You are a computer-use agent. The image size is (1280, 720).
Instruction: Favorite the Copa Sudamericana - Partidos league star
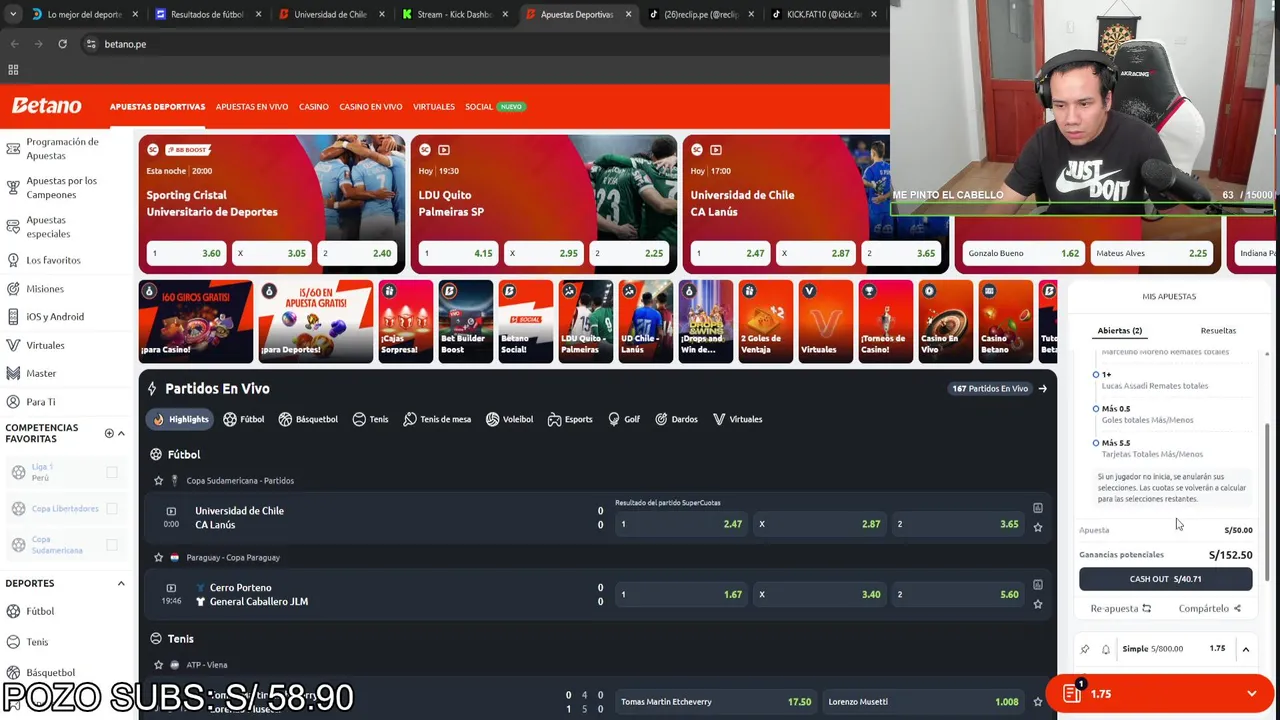click(x=158, y=481)
